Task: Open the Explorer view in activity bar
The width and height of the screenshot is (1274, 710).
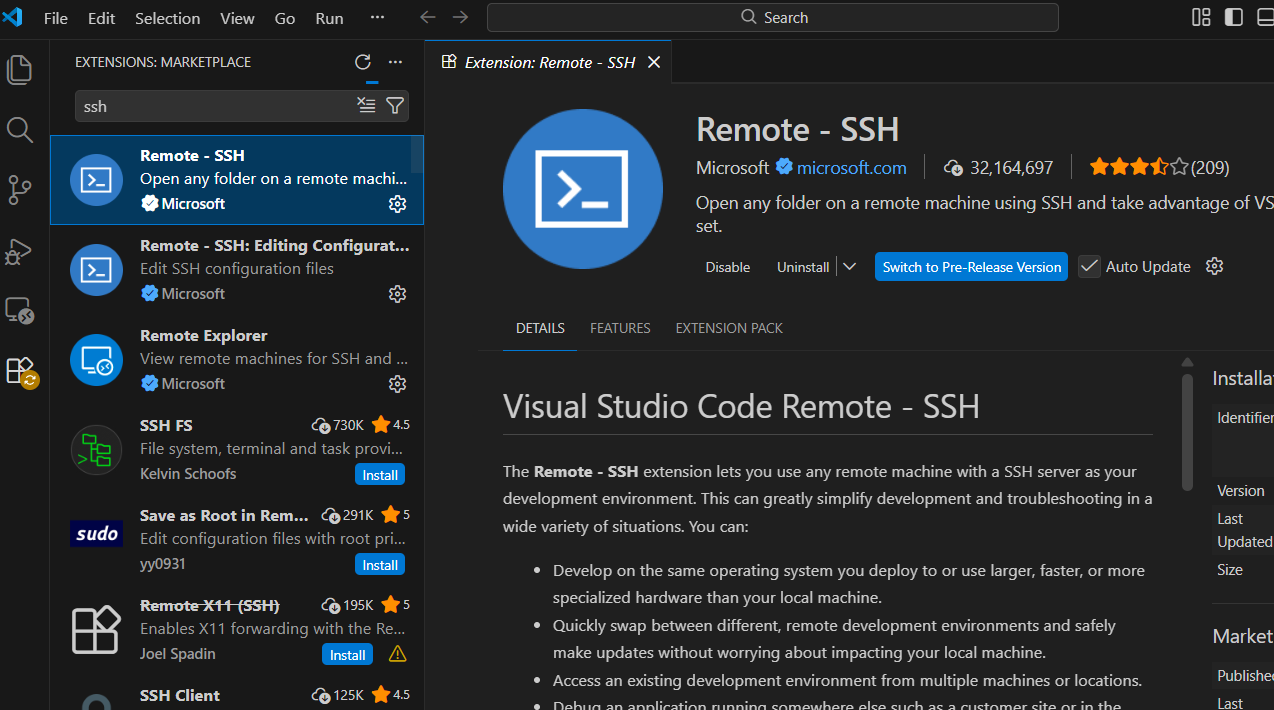Action: click(20, 70)
